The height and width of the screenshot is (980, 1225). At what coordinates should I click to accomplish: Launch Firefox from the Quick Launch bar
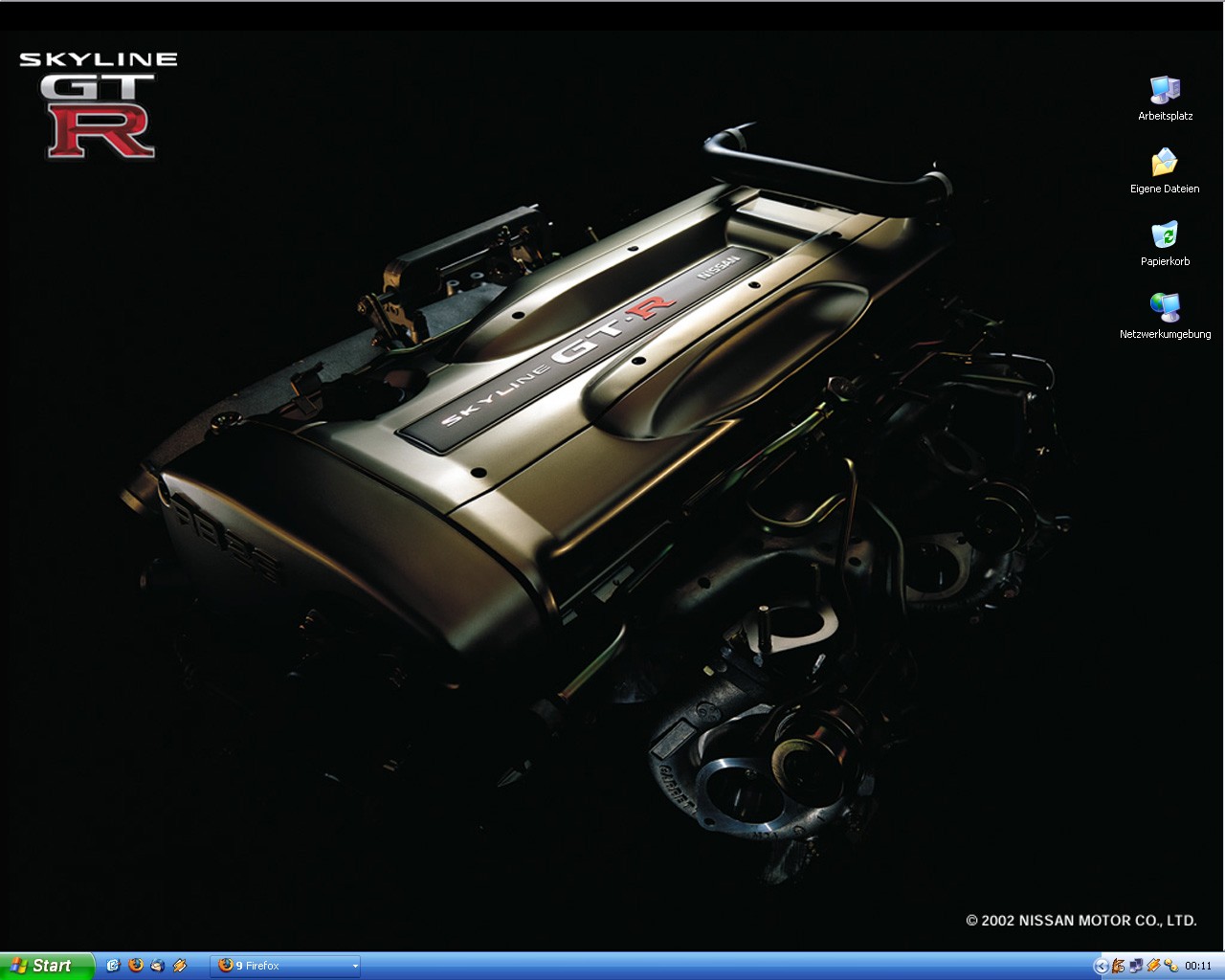pos(136,966)
